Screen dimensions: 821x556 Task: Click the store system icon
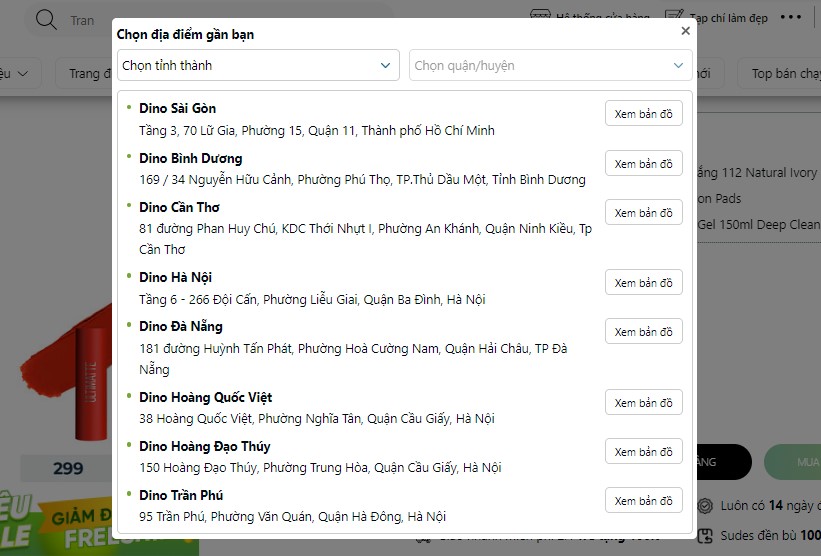pyautogui.click(x=540, y=14)
